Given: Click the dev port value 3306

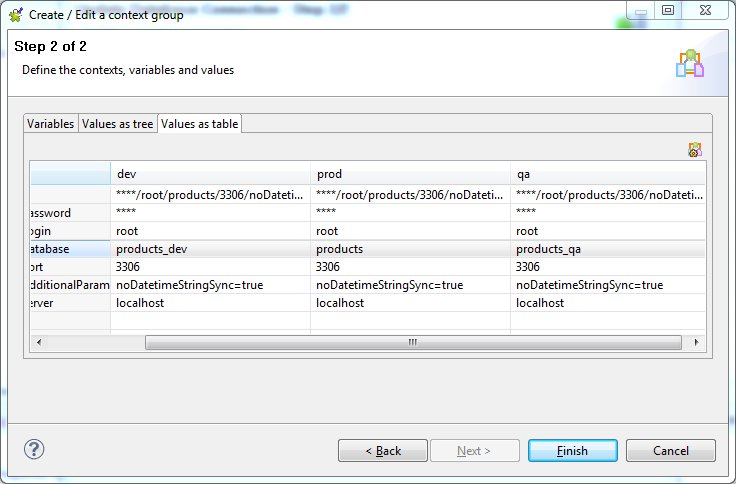Looking at the screenshot, I should [210, 267].
